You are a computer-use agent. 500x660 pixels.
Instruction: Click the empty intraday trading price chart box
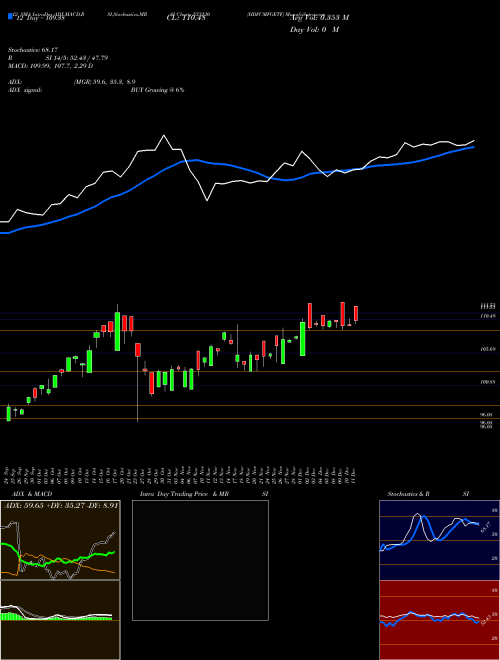[200, 560]
